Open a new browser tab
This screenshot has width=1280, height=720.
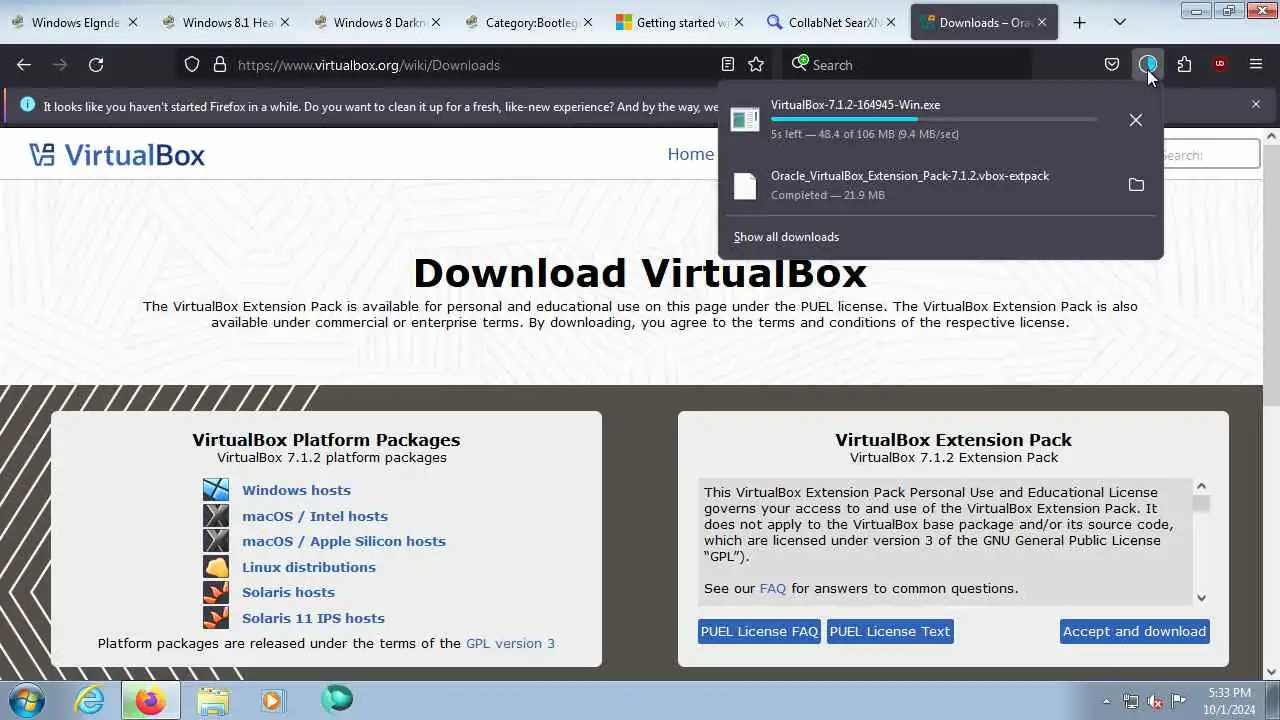pos(1079,22)
